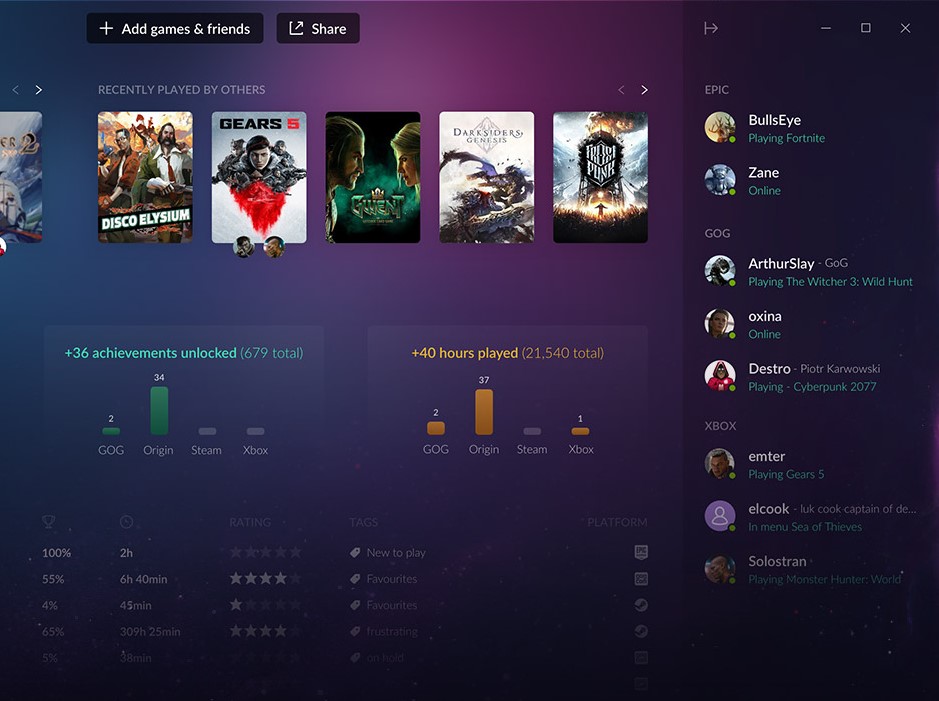Viewport: 939px width, 701px height.
Task: Click the platform icon in the 100% row
Action: [x=641, y=552]
